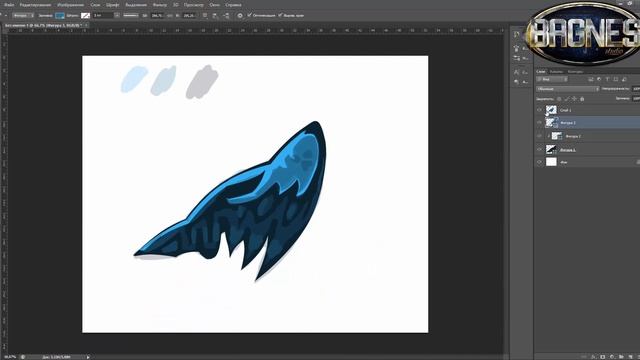Image resolution: width=640 pixels, height=360 pixels.
Task: Open the path arrangement icon
Action: (x=226, y=16)
